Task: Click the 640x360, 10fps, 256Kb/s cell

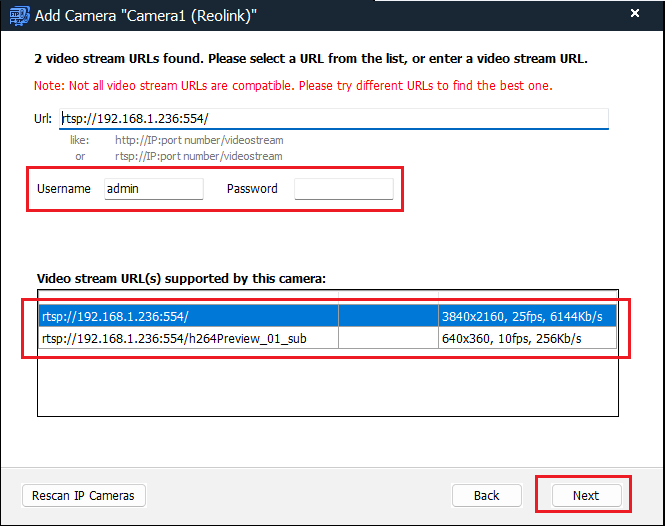Action: click(x=527, y=338)
